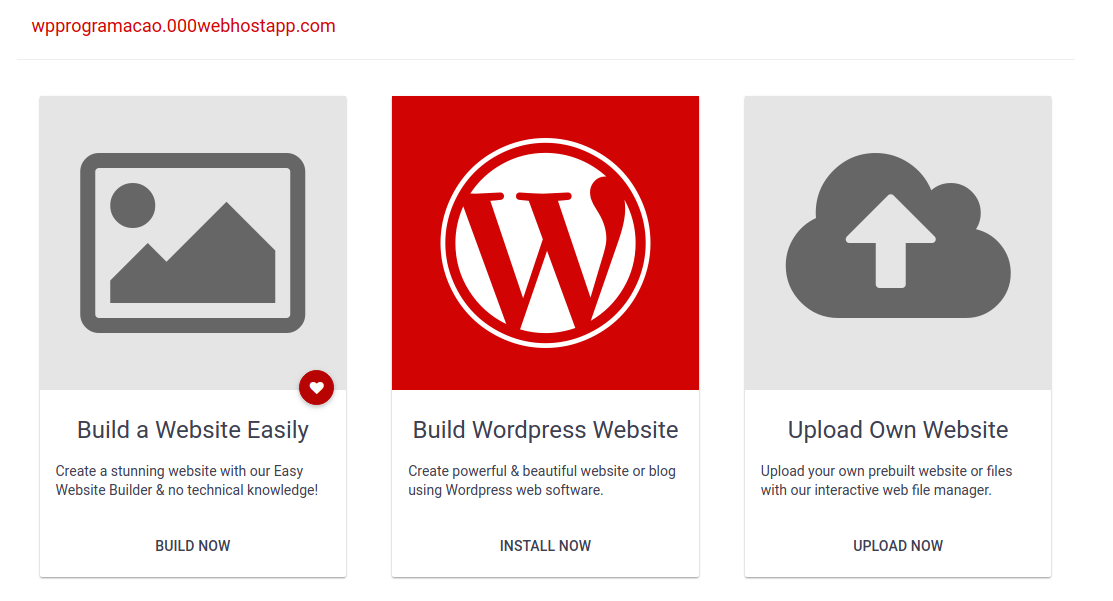Click the 'Upload your own prebuilt website' description
Image resolution: width=1113 pixels, height=601 pixels.
887,480
